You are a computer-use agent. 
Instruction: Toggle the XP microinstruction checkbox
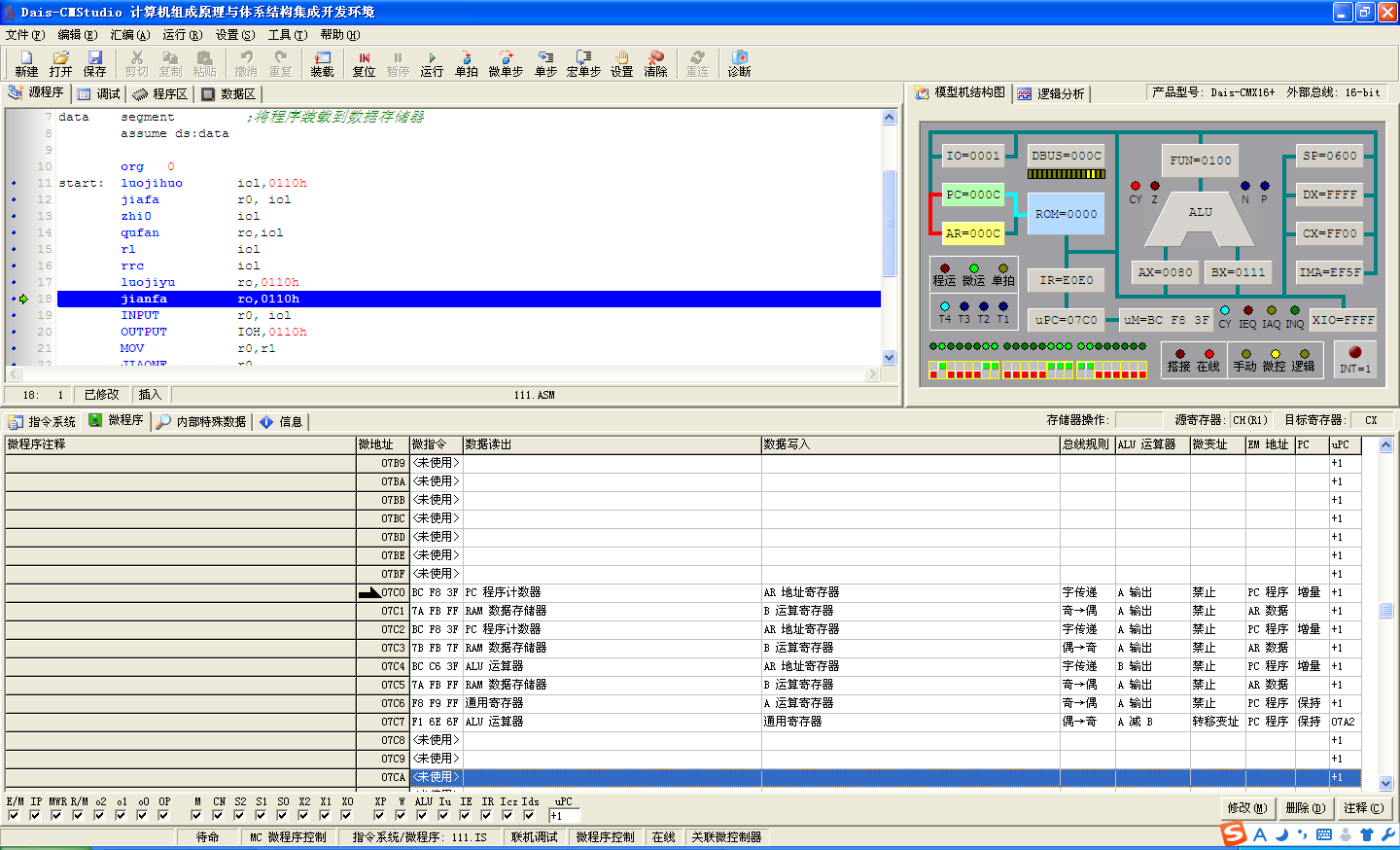coord(379,815)
